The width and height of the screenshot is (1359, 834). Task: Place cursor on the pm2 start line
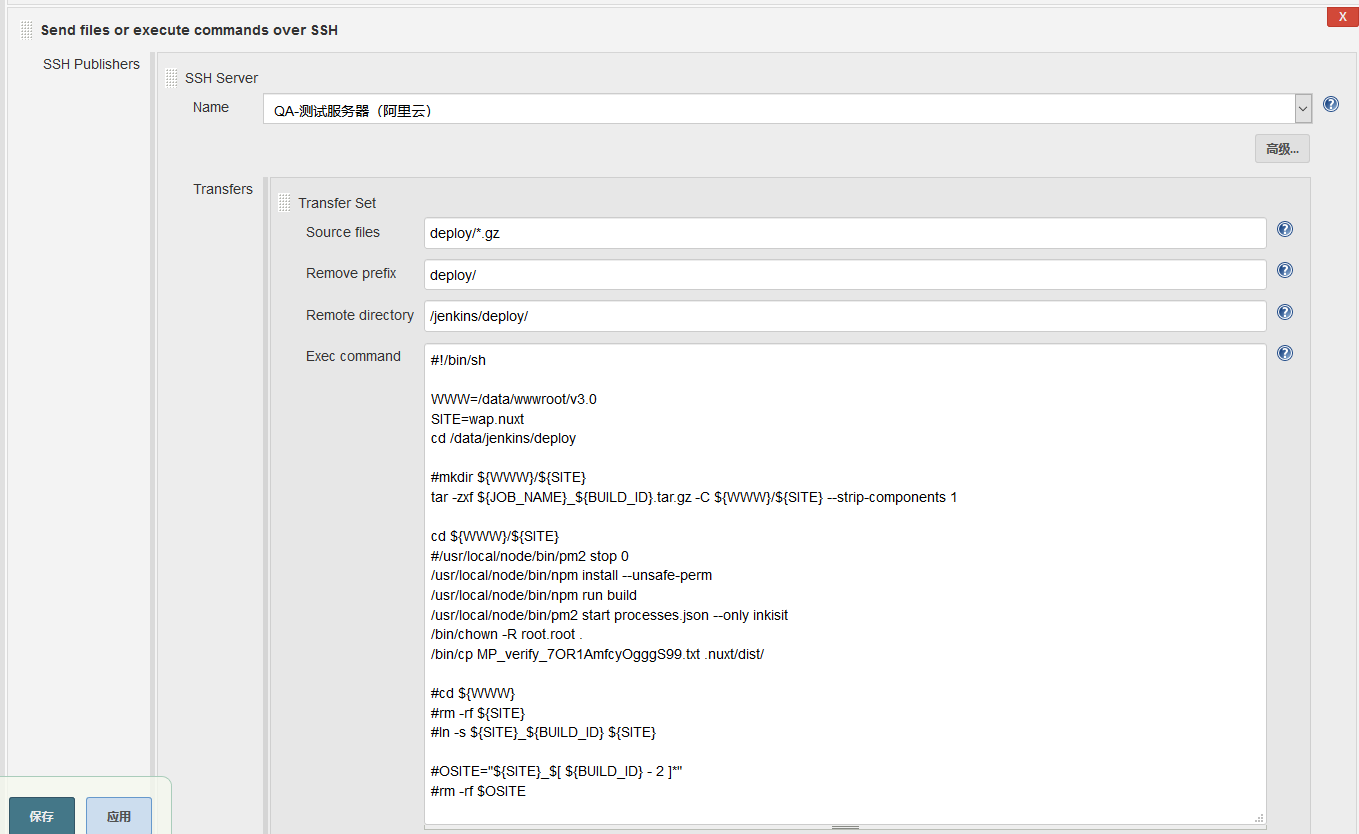click(x=610, y=615)
